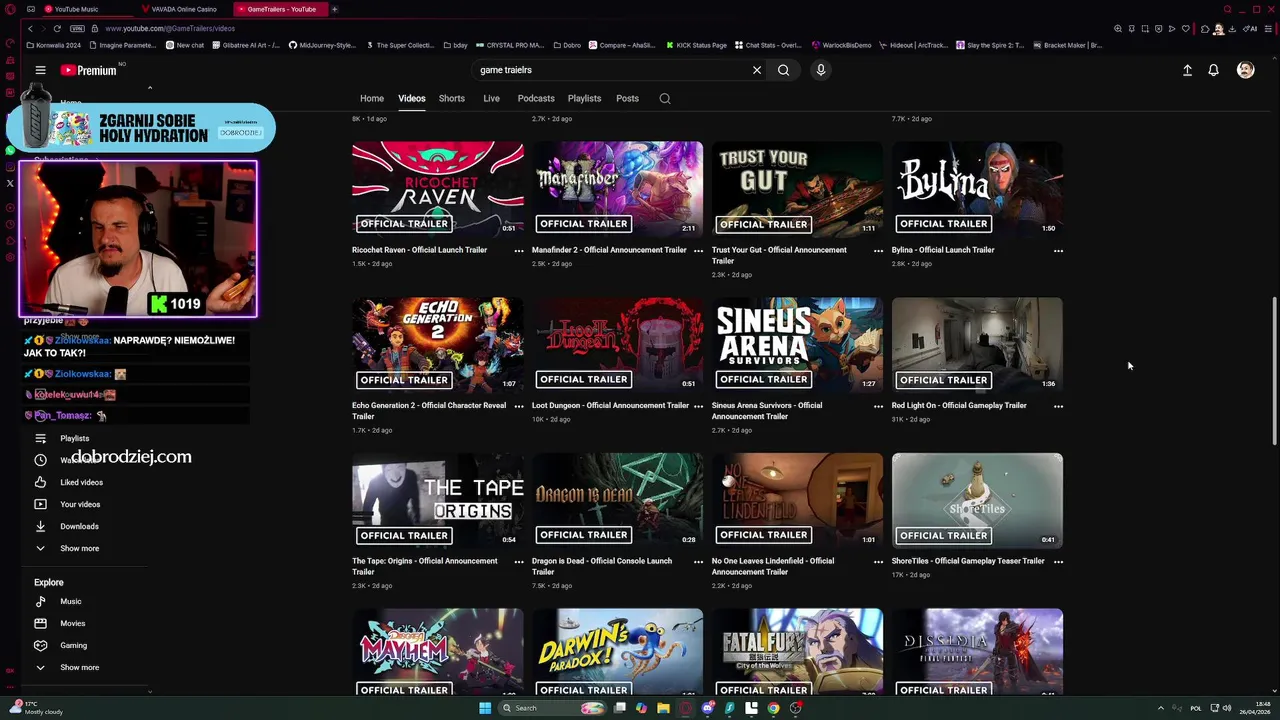Screen dimensions: 1280x720
Task: Open the MidJourney-Style bookmark
Action: (322, 45)
